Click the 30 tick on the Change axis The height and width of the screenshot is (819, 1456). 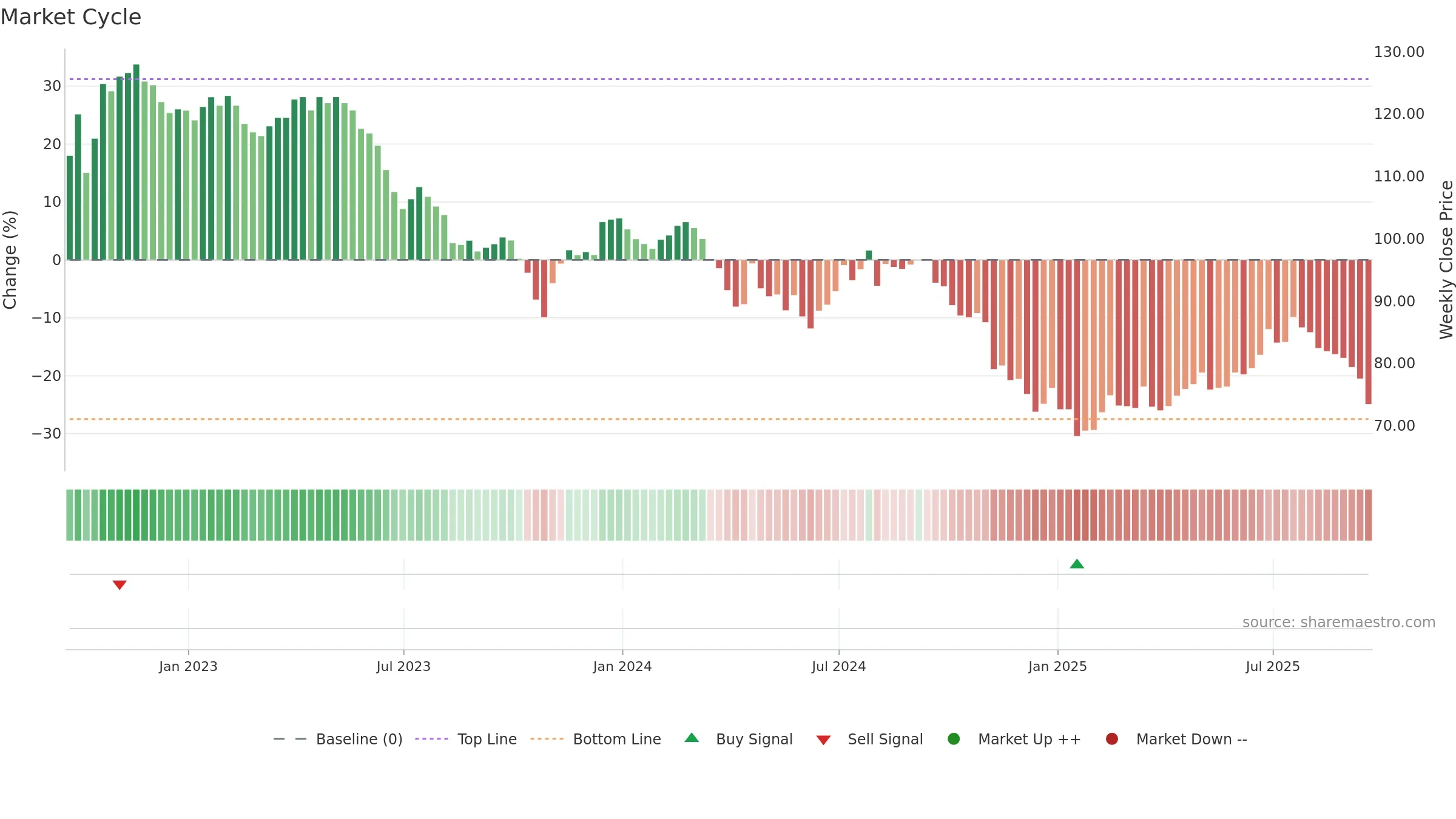coord(52,86)
